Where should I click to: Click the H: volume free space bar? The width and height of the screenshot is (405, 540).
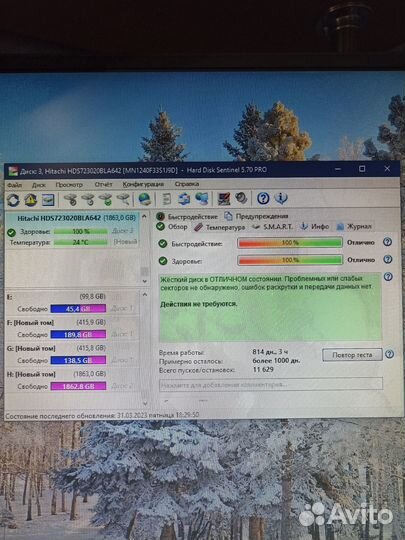(x=78, y=386)
